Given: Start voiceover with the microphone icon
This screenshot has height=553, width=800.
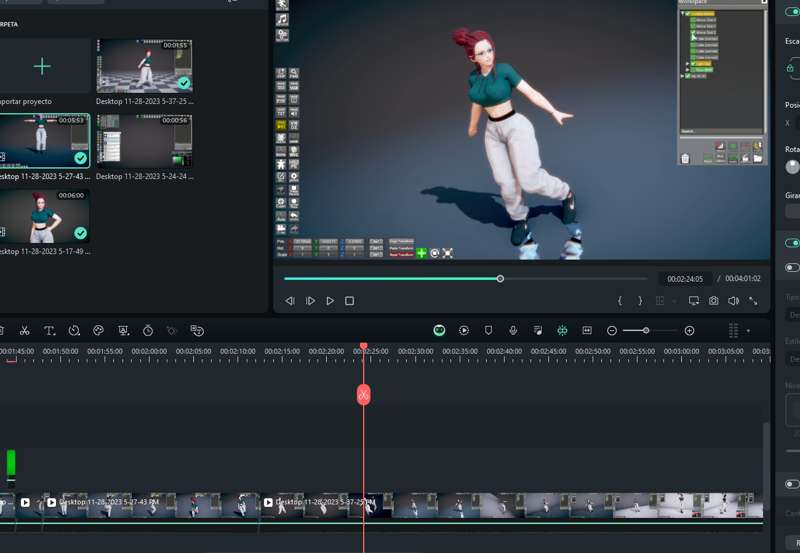Looking at the screenshot, I should click(513, 331).
